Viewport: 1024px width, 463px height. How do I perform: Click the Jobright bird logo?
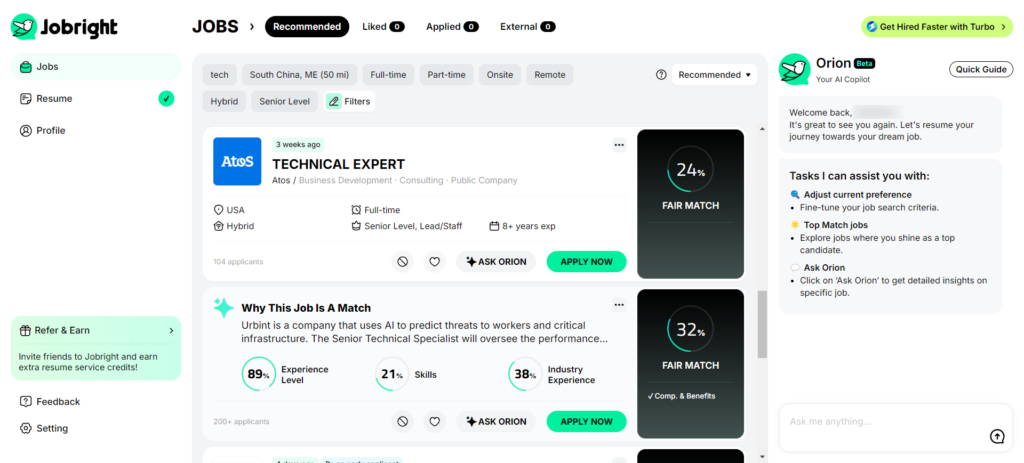[24, 27]
